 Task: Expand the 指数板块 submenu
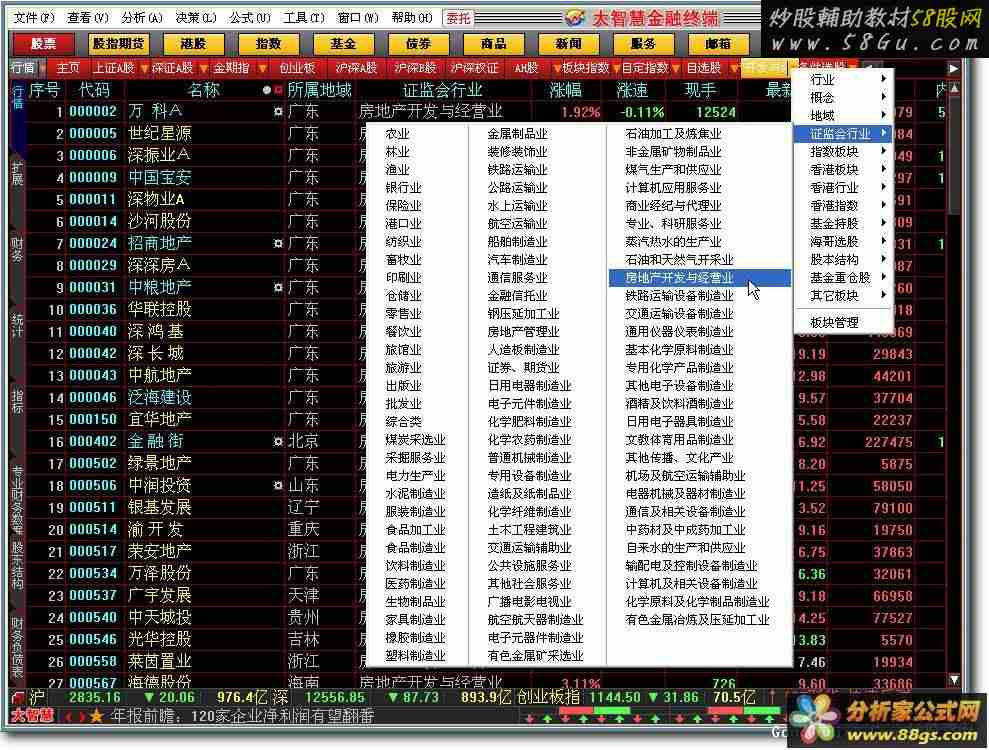(x=843, y=151)
